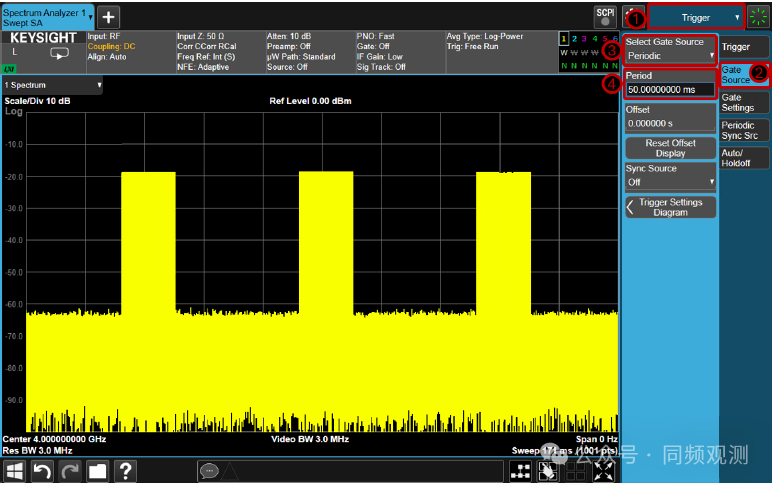Screen dimensions: 773x485
Task: Open the file folder icon
Action: tap(97, 471)
